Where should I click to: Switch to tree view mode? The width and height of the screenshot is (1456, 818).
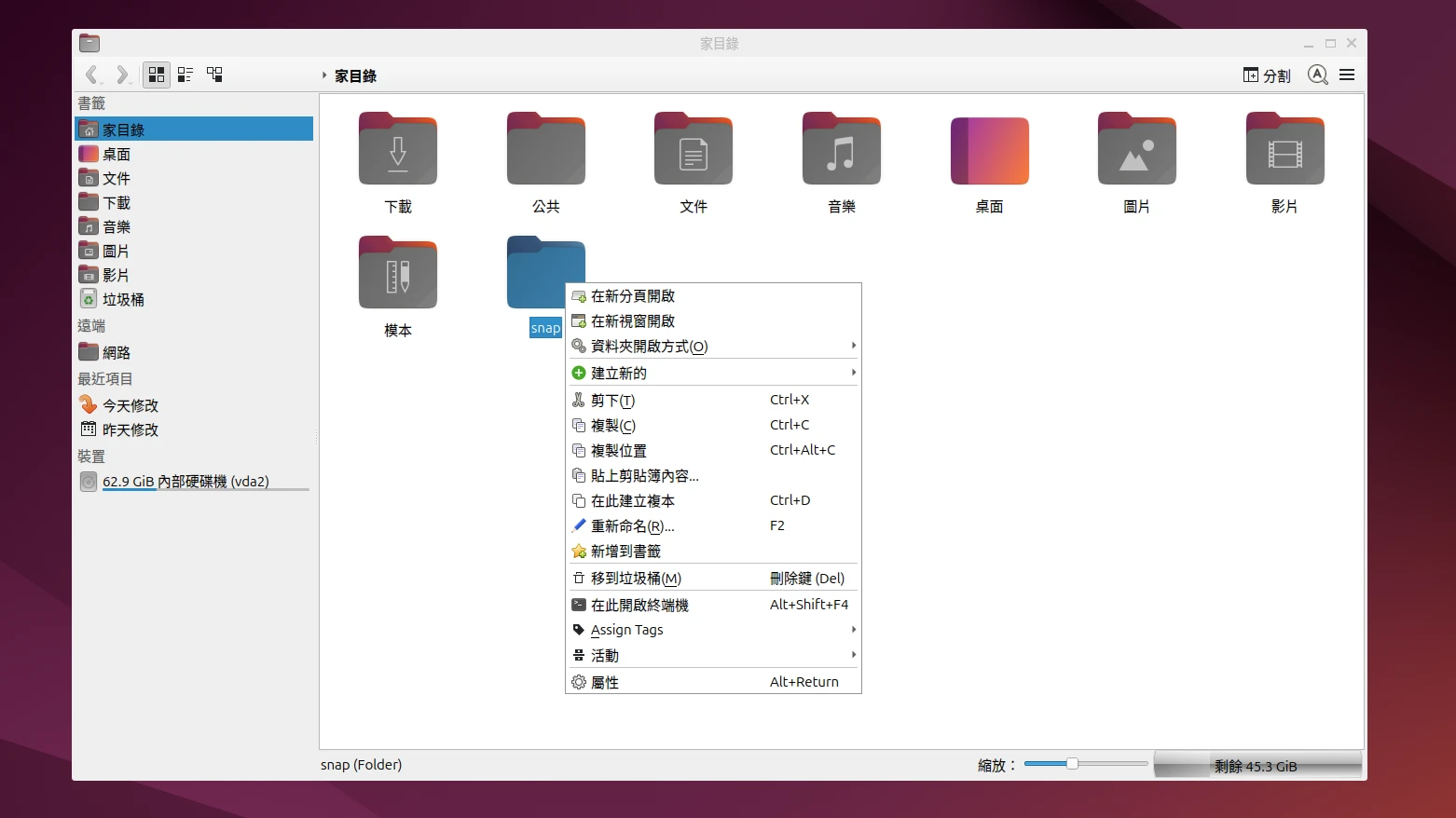click(x=214, y=75)
